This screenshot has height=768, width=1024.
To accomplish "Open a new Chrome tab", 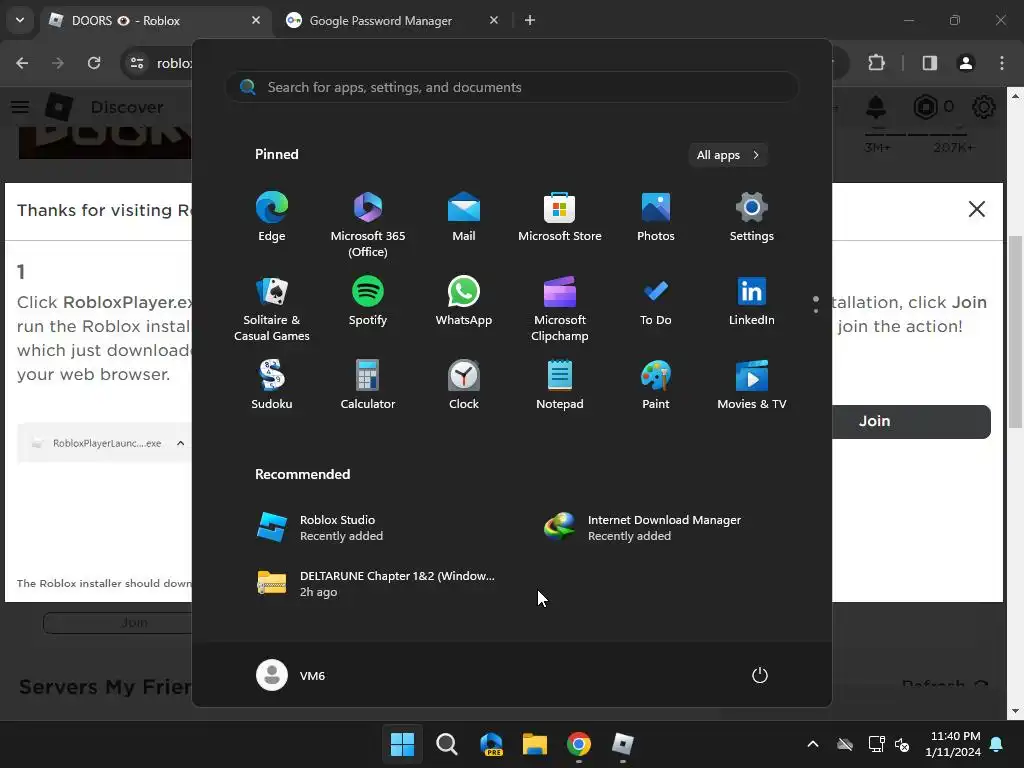I will coord(530,21).
